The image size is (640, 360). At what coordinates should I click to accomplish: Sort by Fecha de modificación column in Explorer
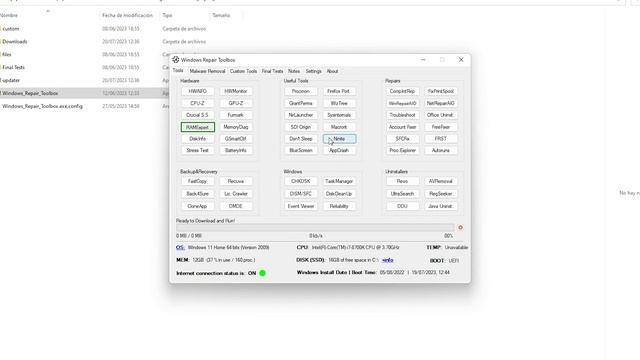[127, 16]
